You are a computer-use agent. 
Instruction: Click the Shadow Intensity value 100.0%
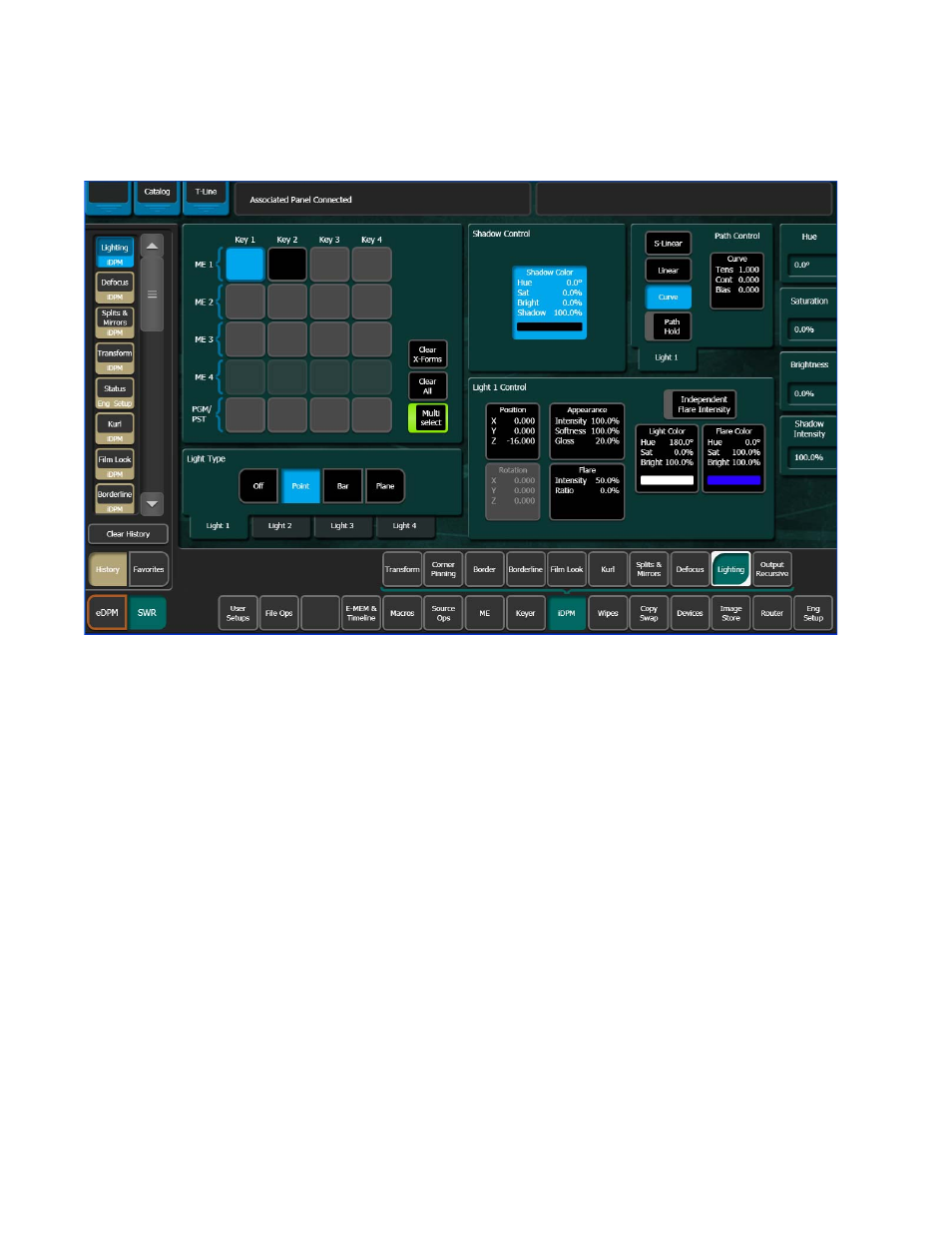tap(810, 457)
